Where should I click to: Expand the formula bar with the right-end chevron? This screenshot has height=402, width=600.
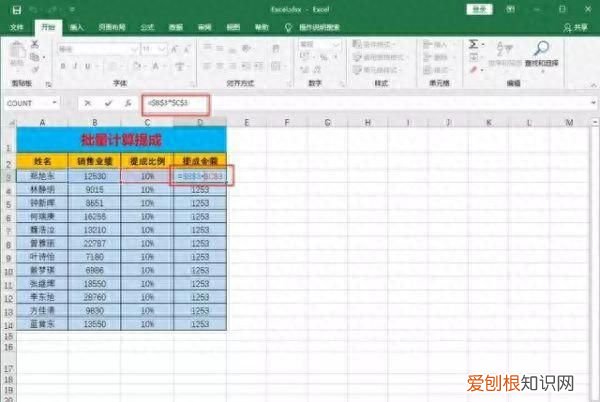593,103
